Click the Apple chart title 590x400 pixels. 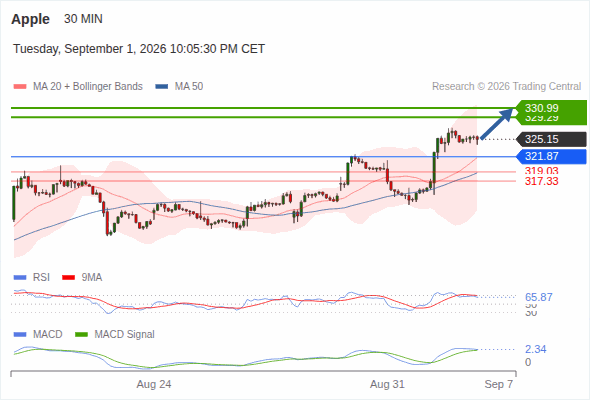(x=30, y=19)
